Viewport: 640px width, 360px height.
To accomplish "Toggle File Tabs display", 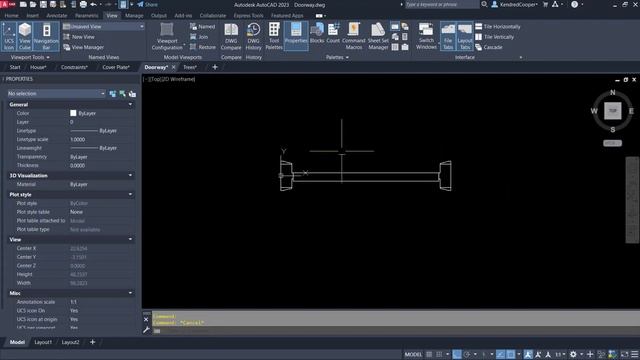I will pyautogui.click(x=448, y=36).
